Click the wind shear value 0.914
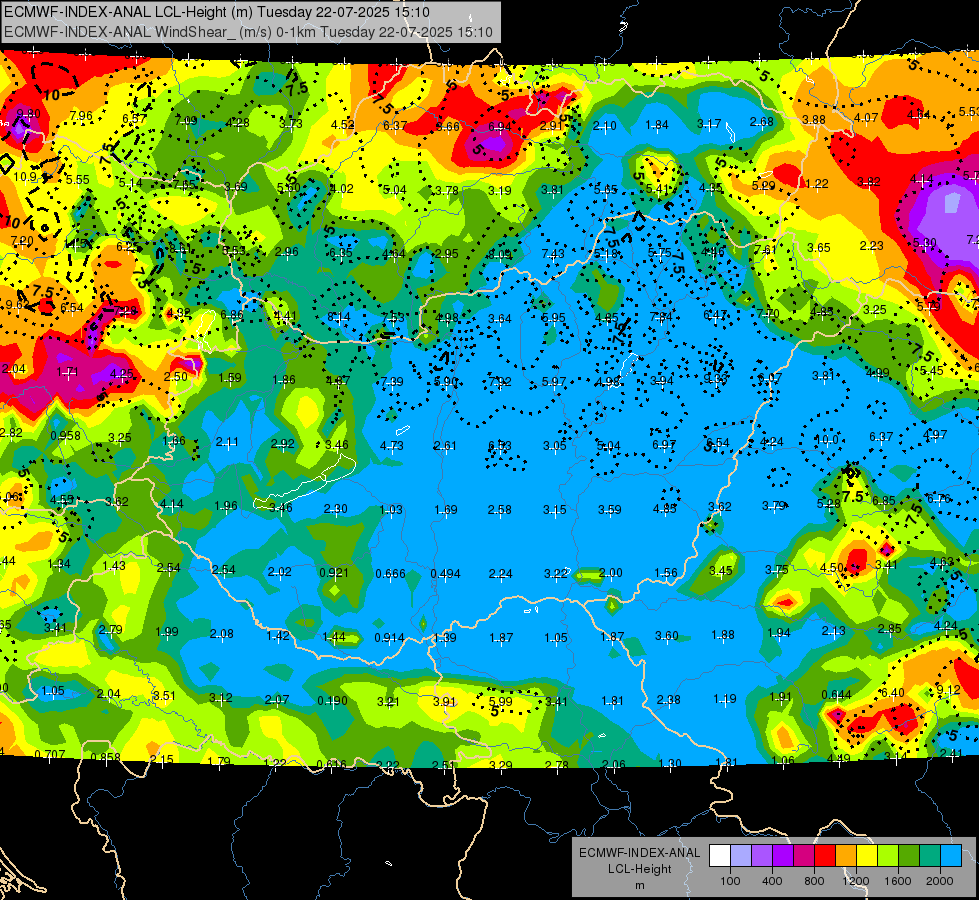 tap(389, 638)
